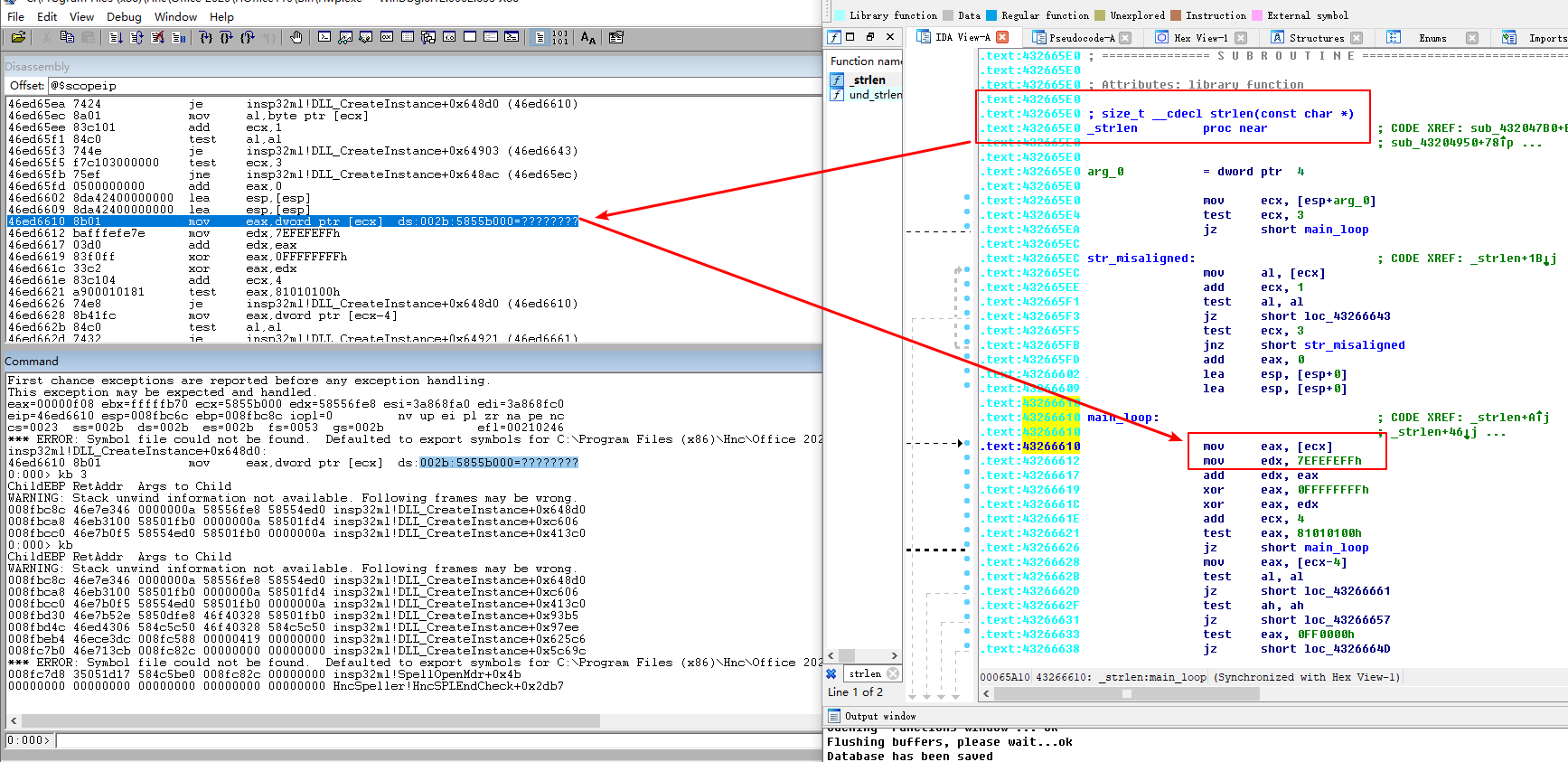Toggle source mode on toolbar button
Screen dimensions: 1568x762
click(540, 37)
